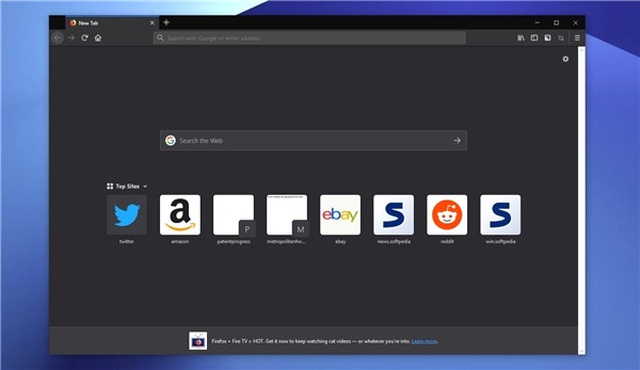This screenshot has height=370, width=640.
Task: Click the screenshot crop toolbar icon
Action: [561, 38]
